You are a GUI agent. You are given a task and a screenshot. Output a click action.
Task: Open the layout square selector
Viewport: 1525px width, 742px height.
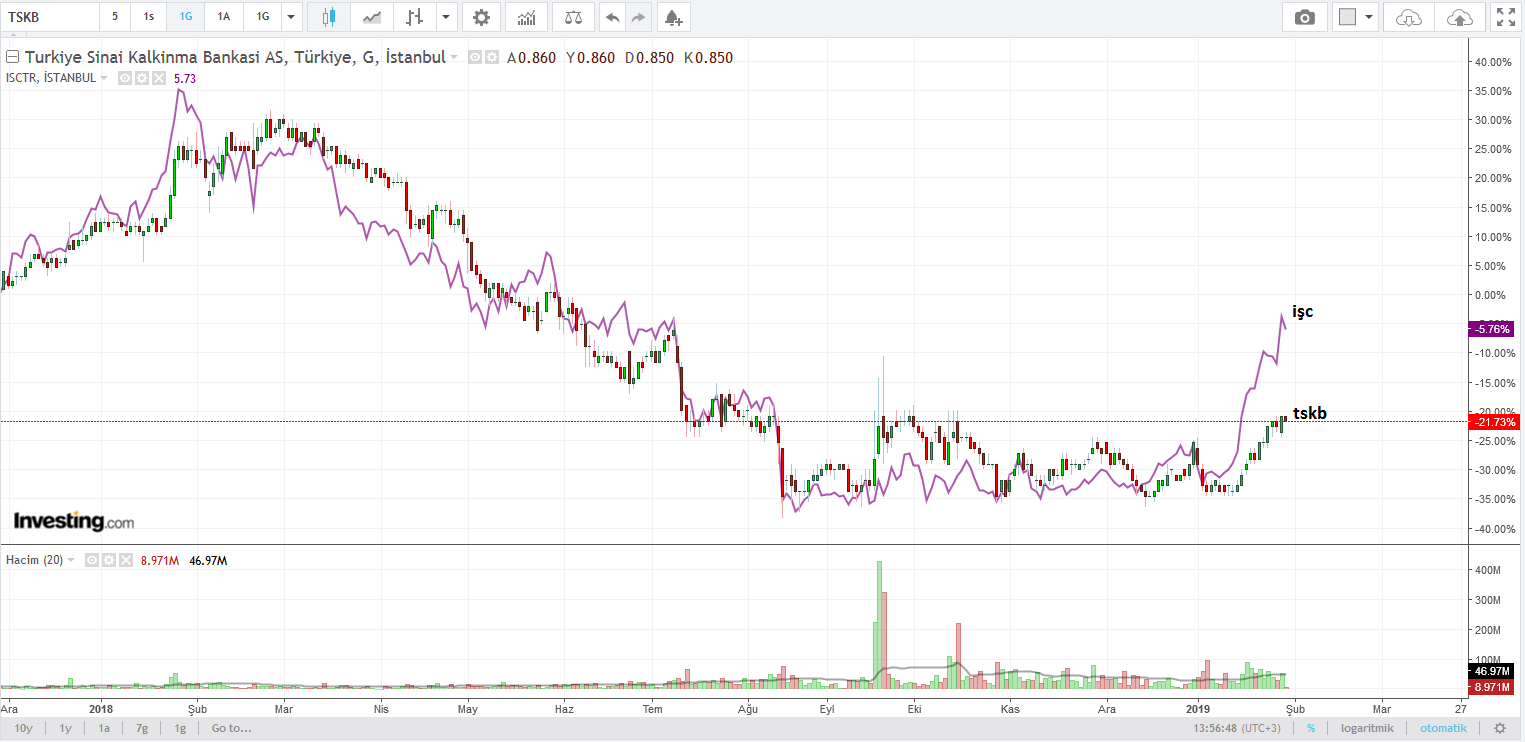click(1347, 17)
